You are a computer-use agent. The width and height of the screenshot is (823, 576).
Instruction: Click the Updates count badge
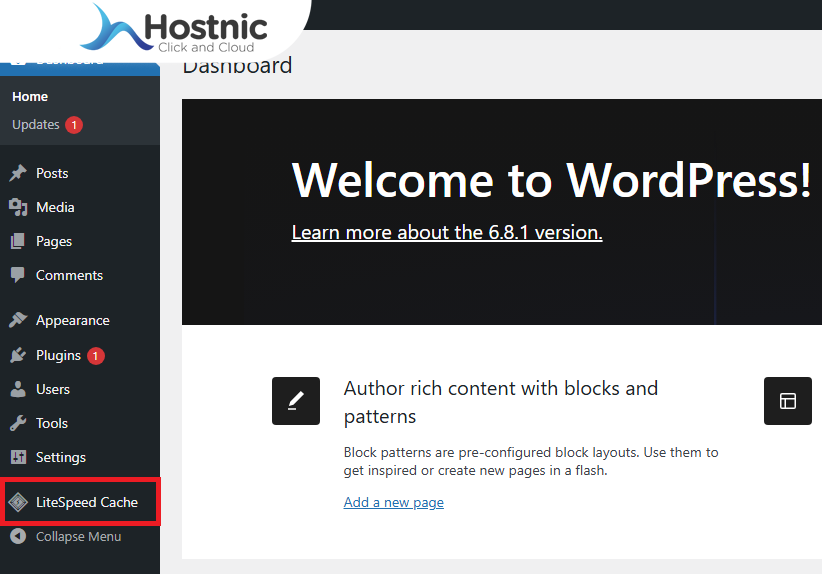(x=74, y=125)
